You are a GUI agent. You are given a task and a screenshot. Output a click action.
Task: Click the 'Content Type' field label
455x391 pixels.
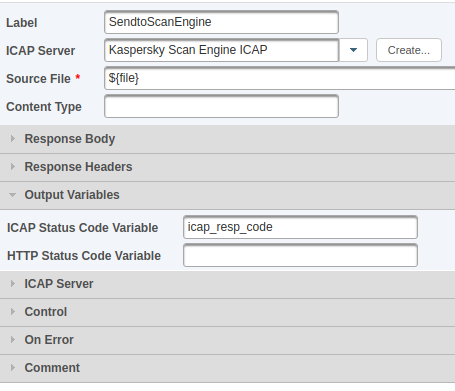[x=44, y=107]
